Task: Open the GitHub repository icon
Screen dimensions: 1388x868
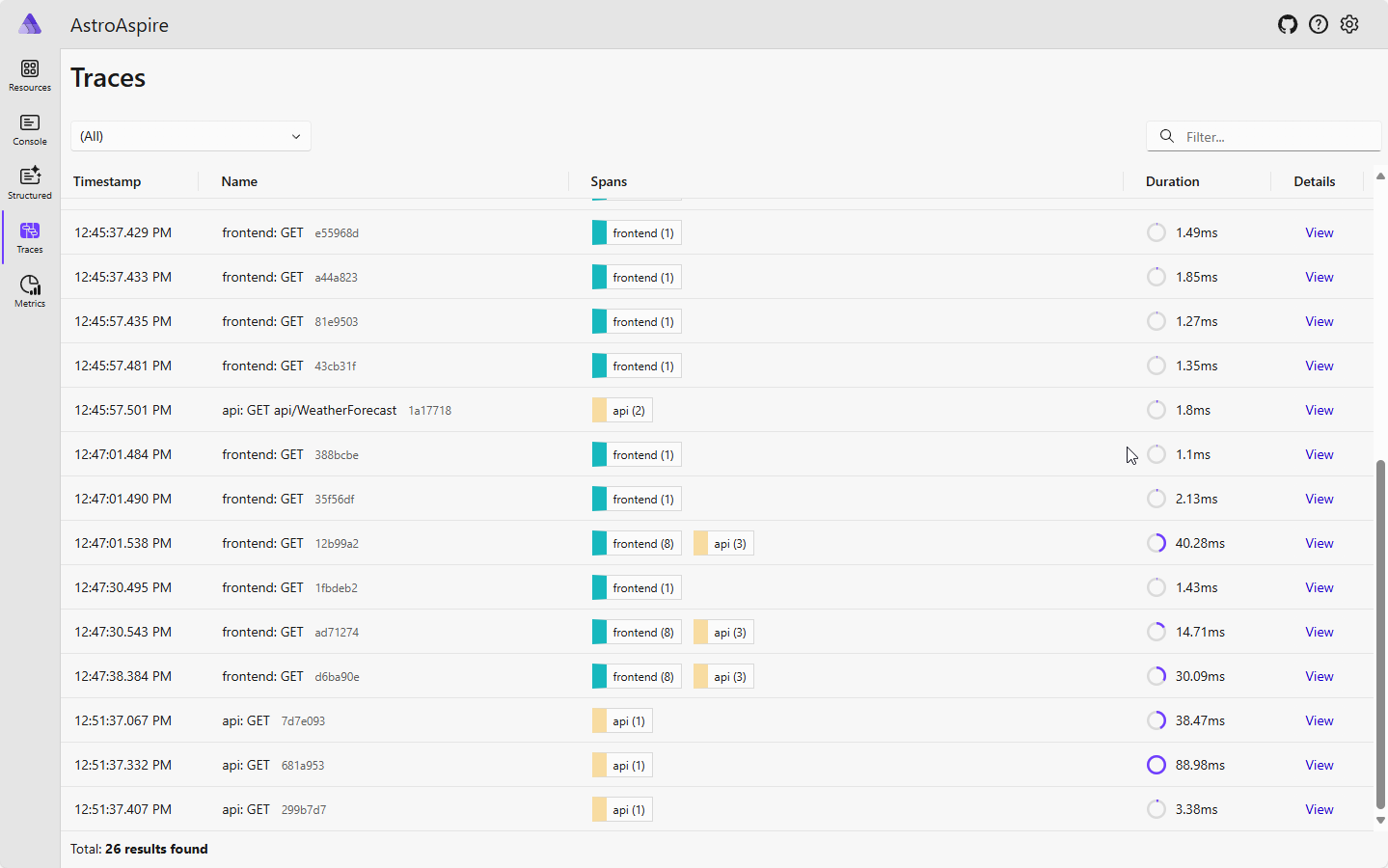Action: [x=1288, y=24]
